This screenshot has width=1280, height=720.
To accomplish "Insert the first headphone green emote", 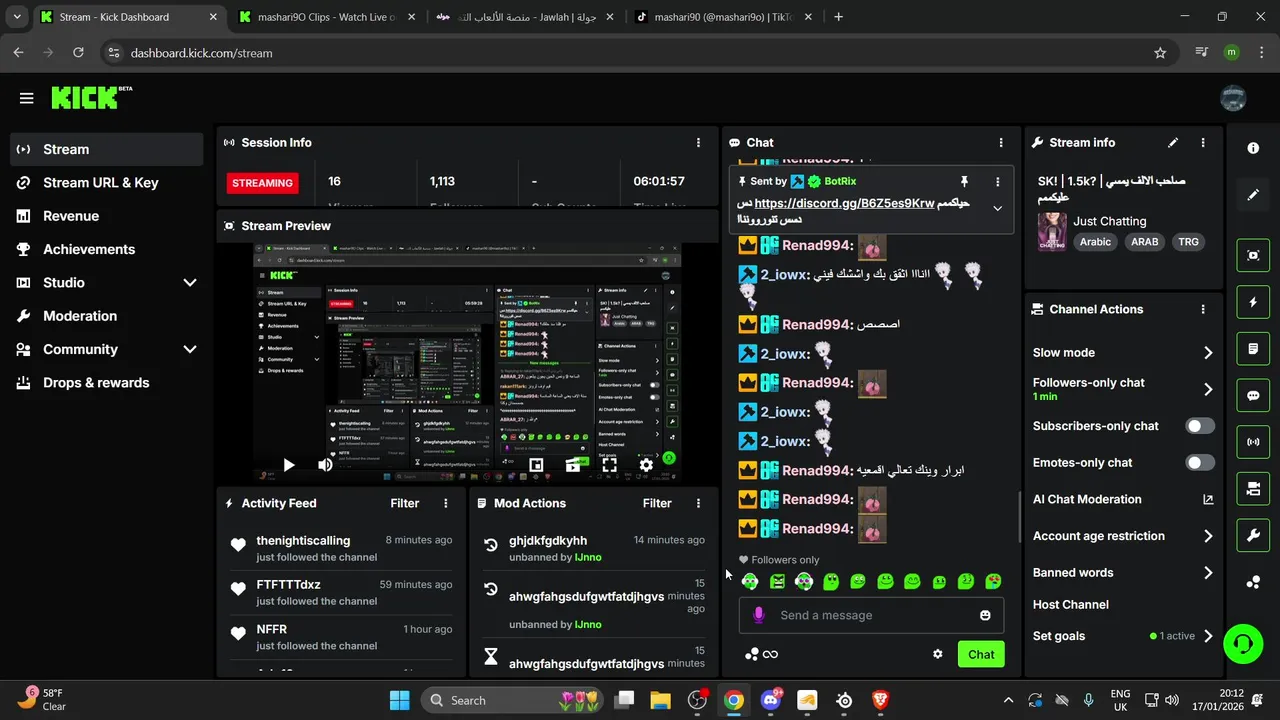I will coord(750,581).
